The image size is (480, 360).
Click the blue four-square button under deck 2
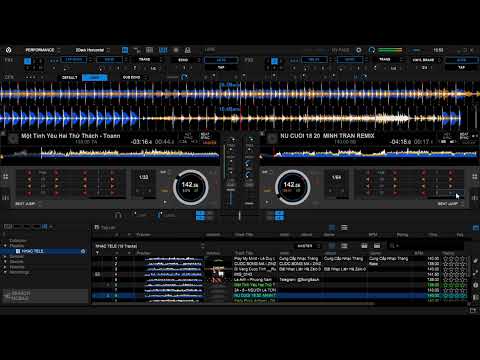[279, 216]
